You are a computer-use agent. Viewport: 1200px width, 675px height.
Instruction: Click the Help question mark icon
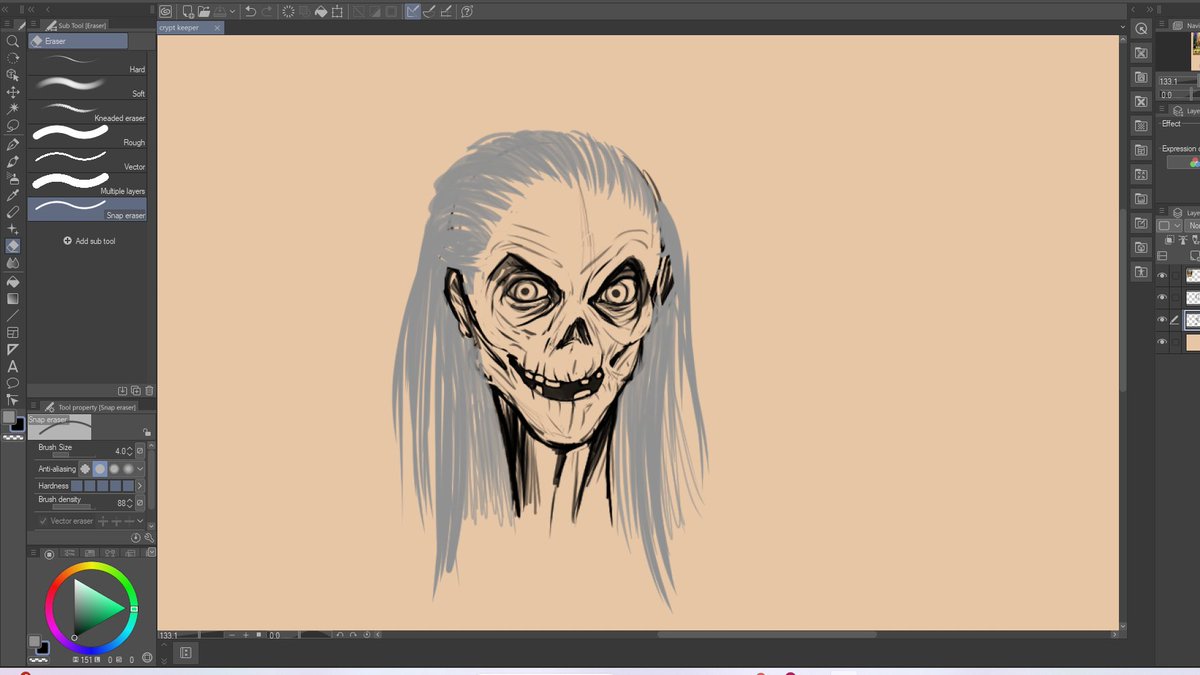467,11
